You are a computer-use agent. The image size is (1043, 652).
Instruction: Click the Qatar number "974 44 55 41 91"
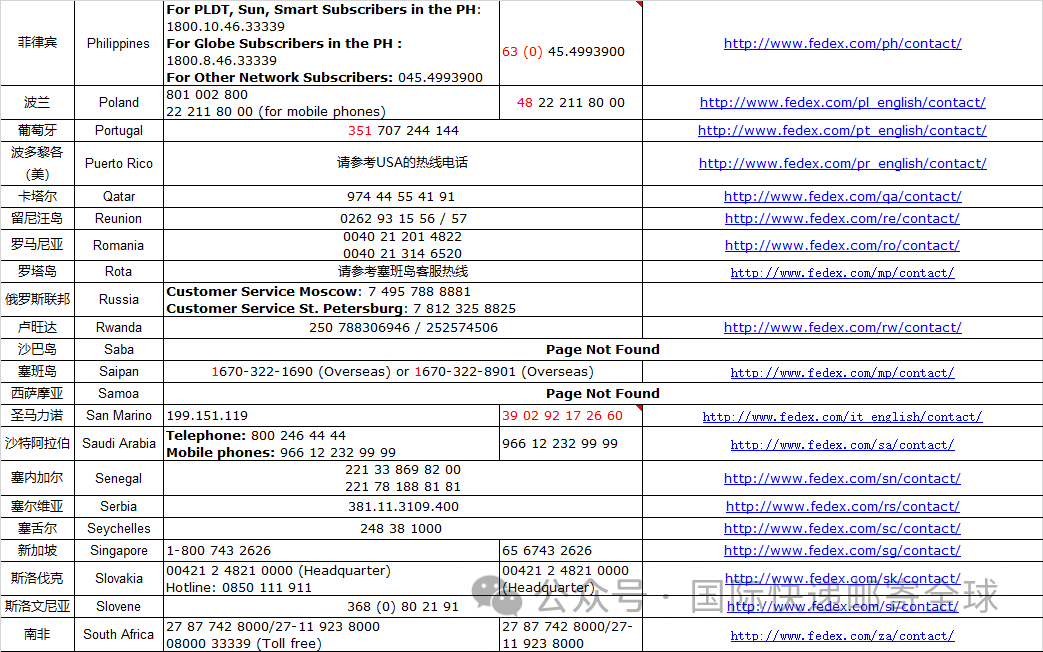point(401,196)
